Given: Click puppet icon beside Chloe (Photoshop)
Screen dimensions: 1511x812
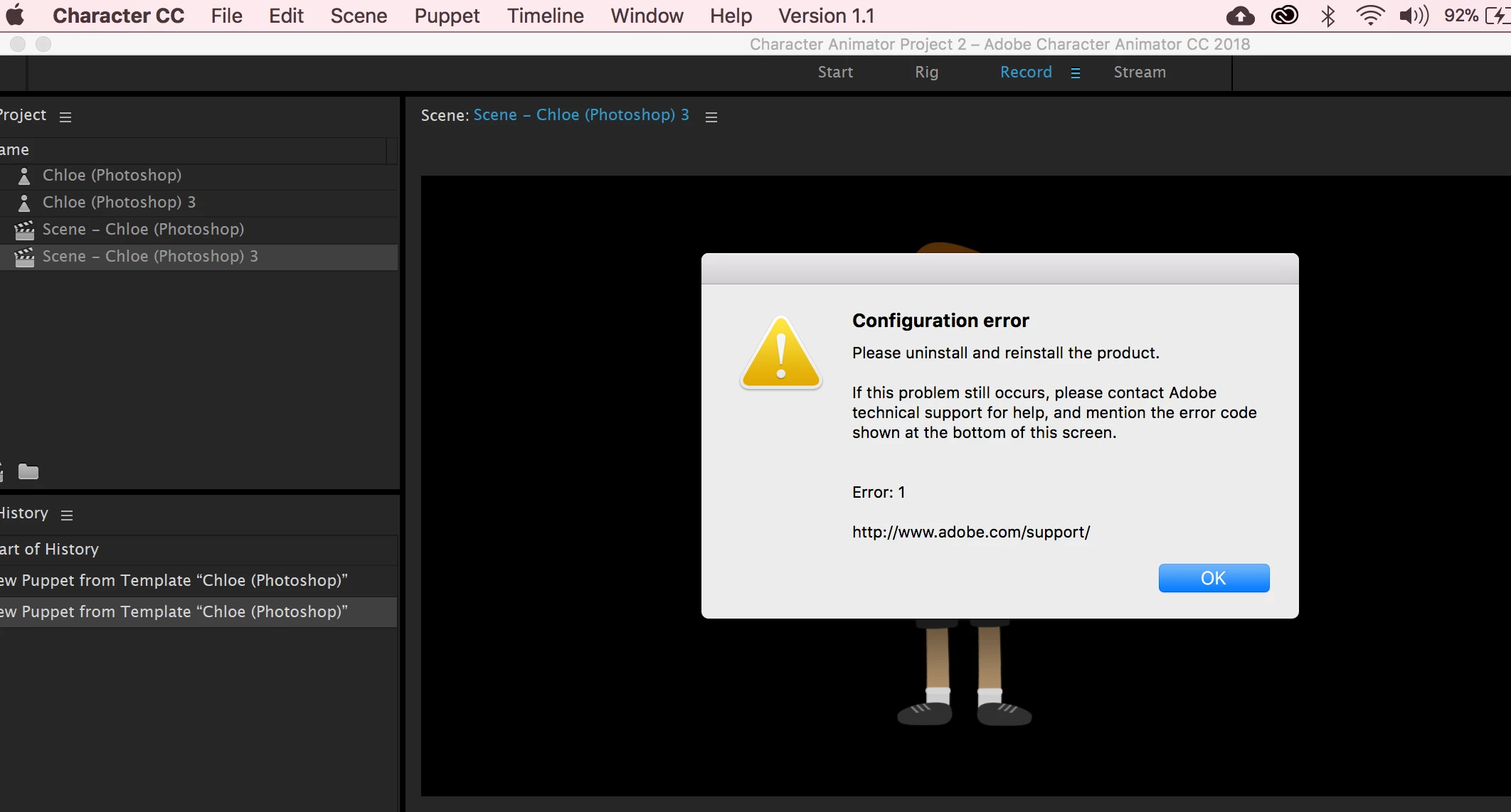Looking at the screenshot, I should coord(24,176).
